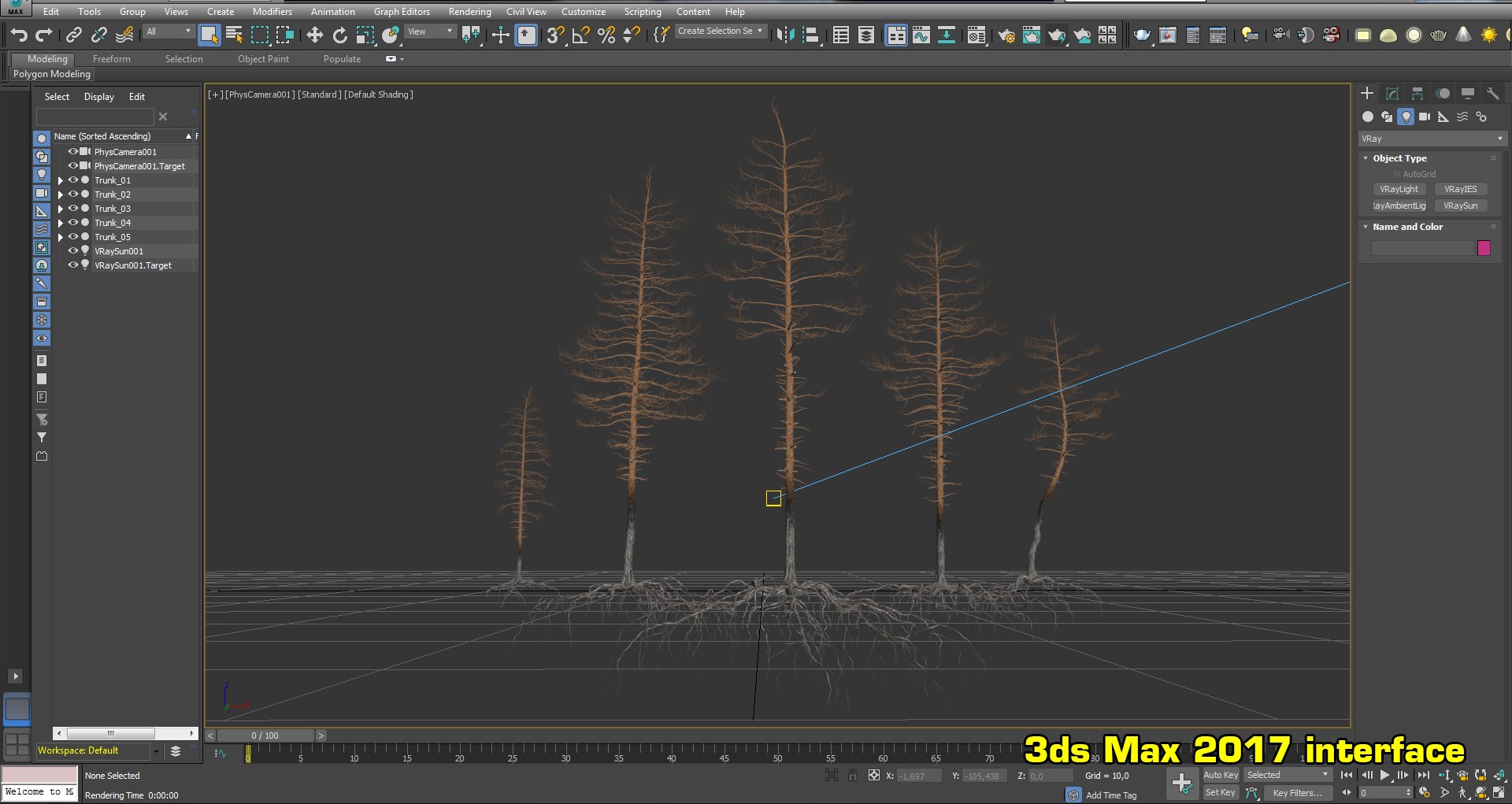
Task: Open the Select From Scene list icon
Action: click(x=234, y=35)
